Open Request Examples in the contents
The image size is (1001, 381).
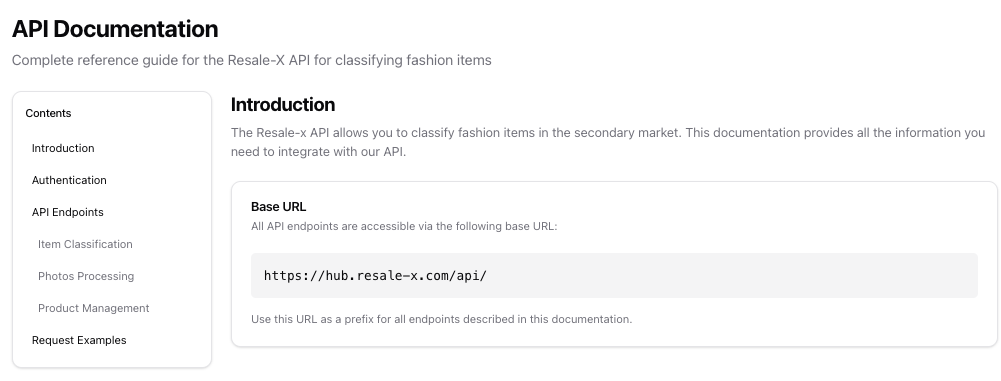(x=79, y=340)
